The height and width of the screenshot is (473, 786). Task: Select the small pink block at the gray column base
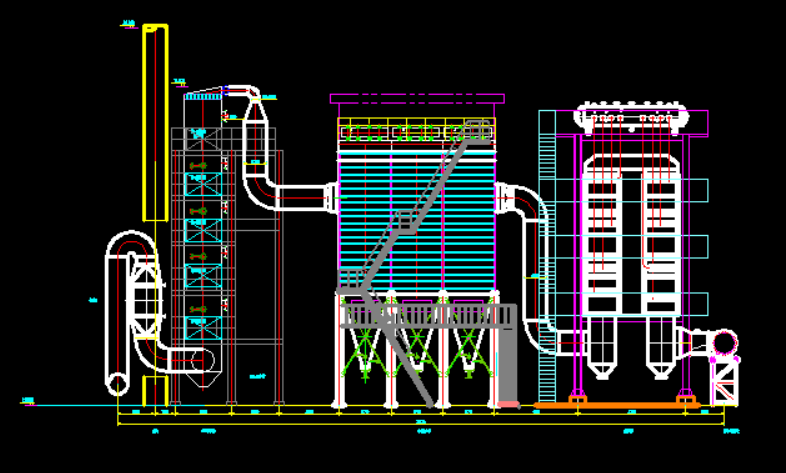(x=508, y=404)
